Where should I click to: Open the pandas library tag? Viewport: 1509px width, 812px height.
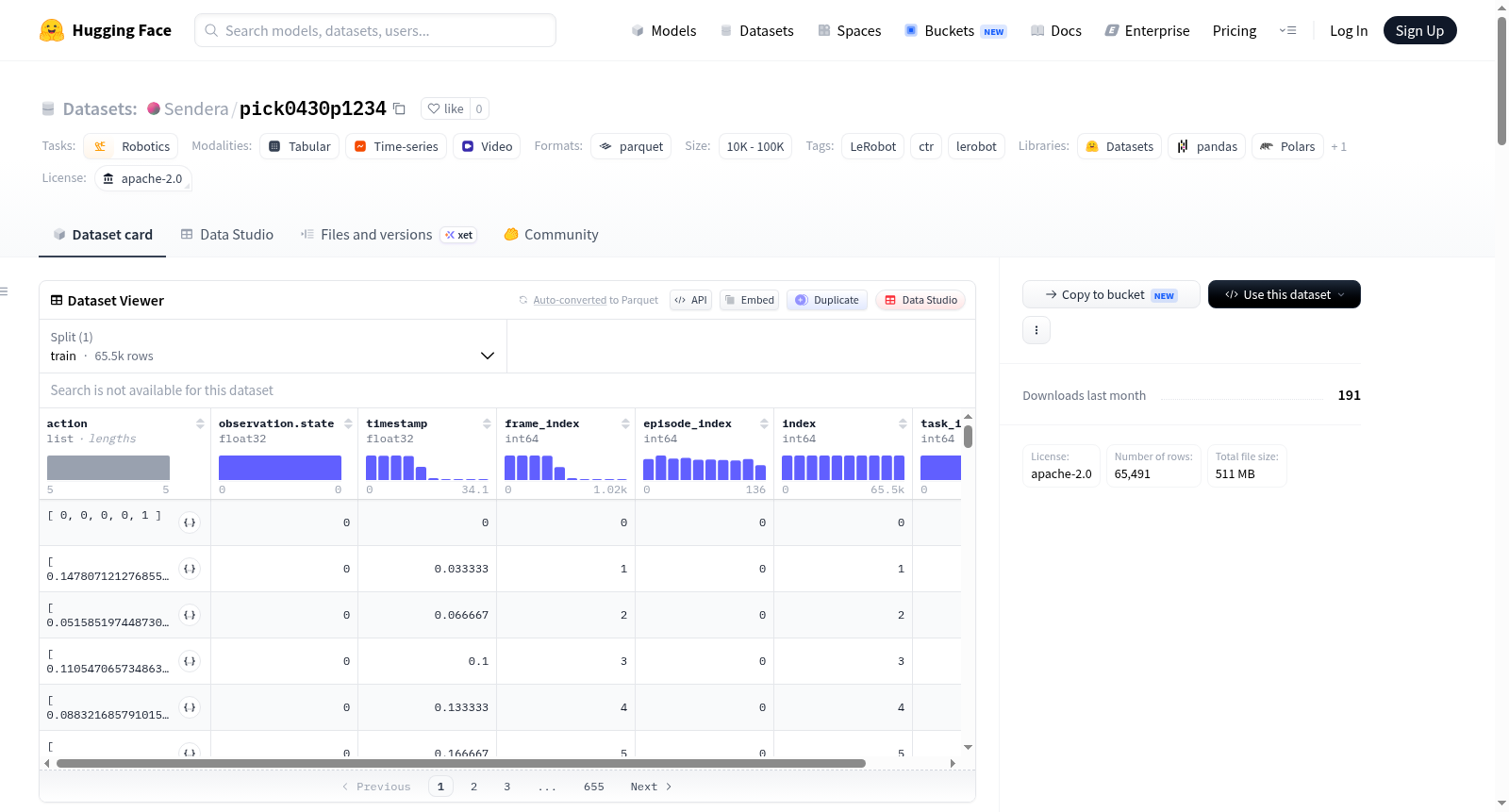coord(1207,146)
